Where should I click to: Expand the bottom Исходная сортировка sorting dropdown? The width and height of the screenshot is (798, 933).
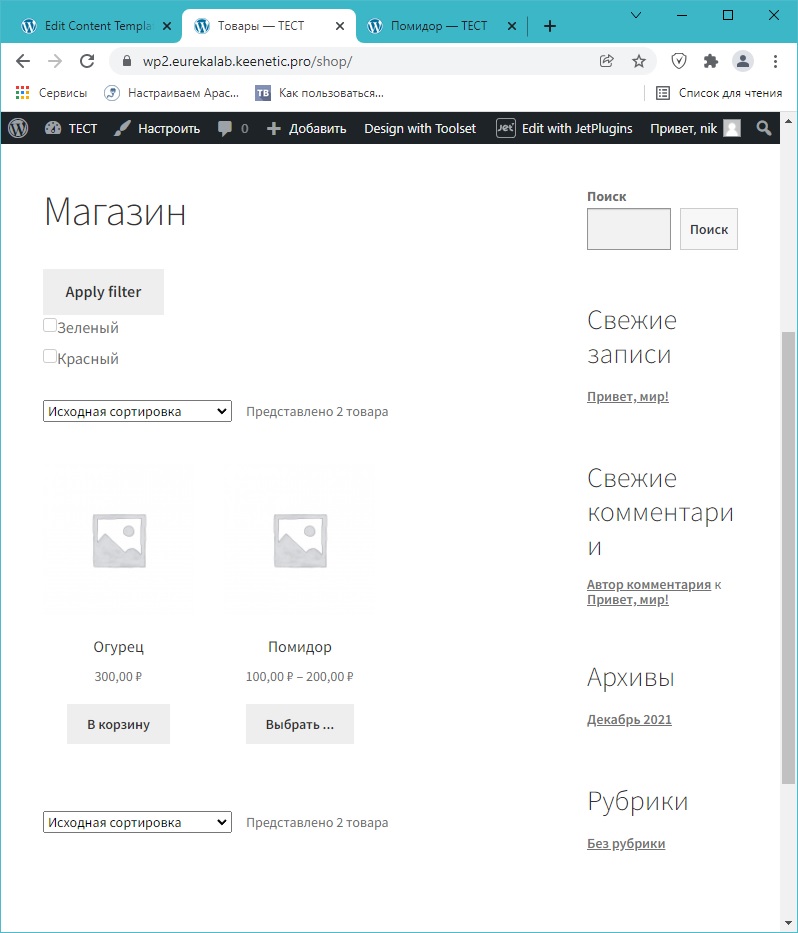pyautogui.click(x=137, y=823)
